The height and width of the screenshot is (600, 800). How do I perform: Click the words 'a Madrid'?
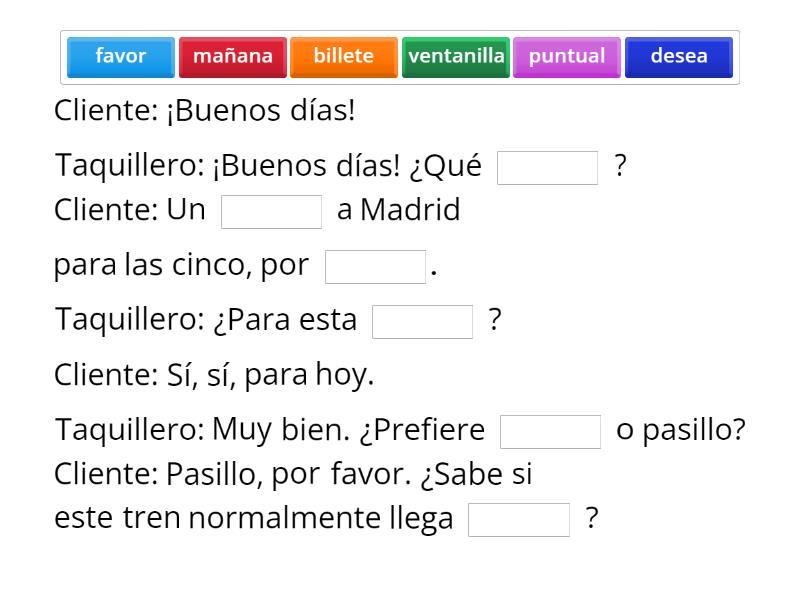399,211
